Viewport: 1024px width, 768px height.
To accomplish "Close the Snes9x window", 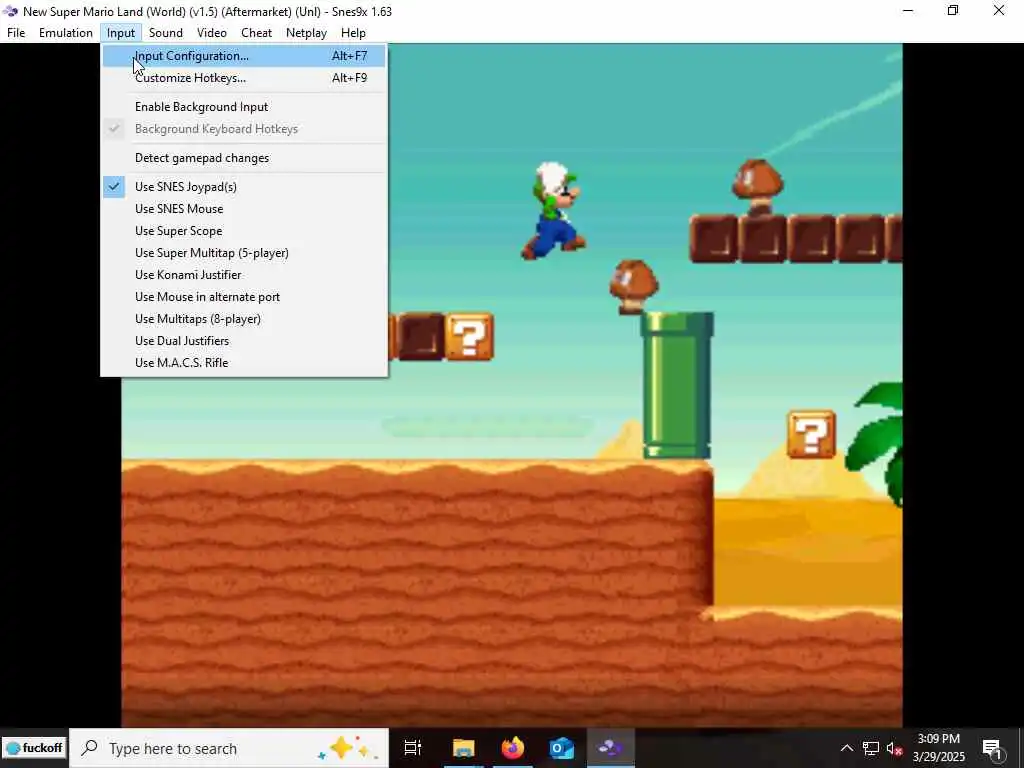I will (999, 11).
